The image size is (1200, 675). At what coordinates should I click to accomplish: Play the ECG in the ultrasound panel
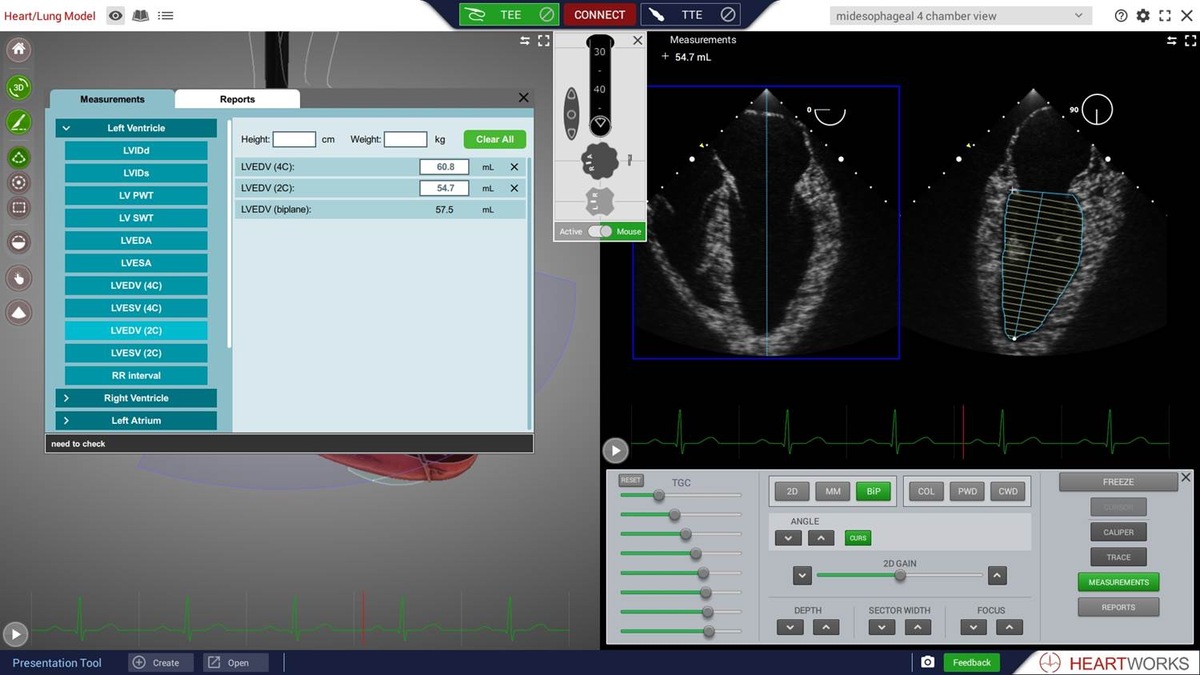pos(614,451)
